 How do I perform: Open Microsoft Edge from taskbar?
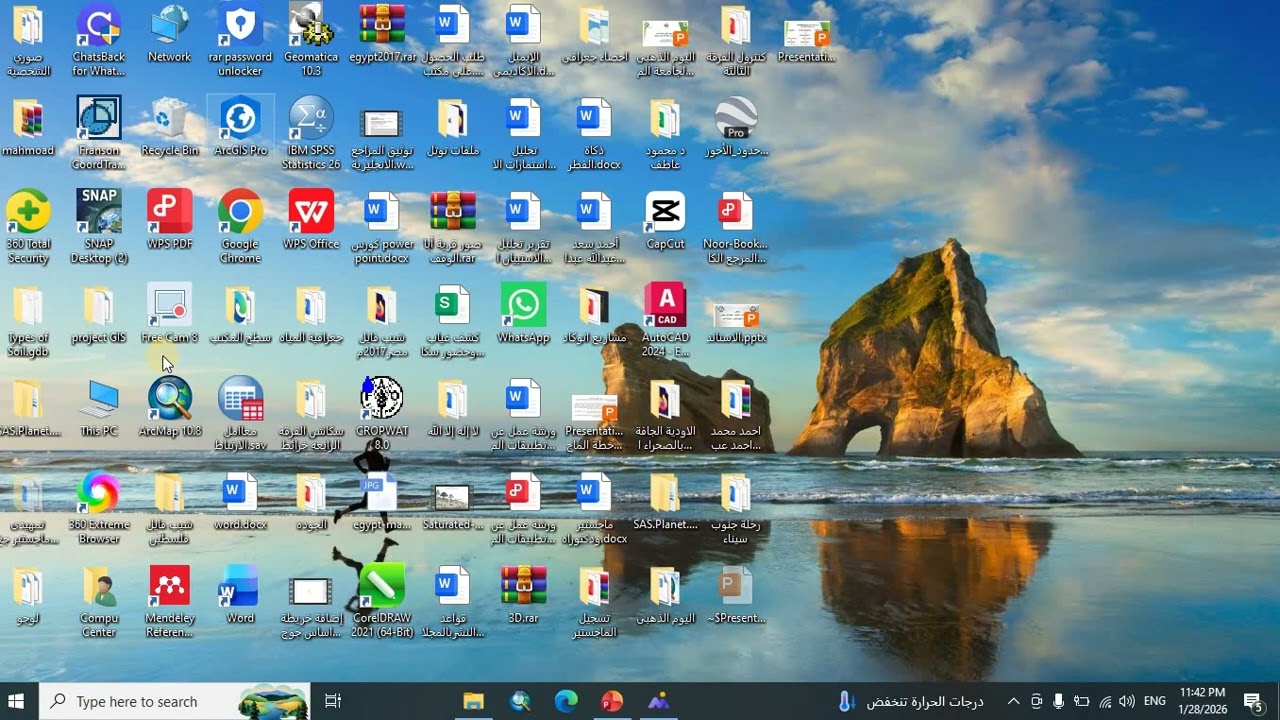(566, 701)
